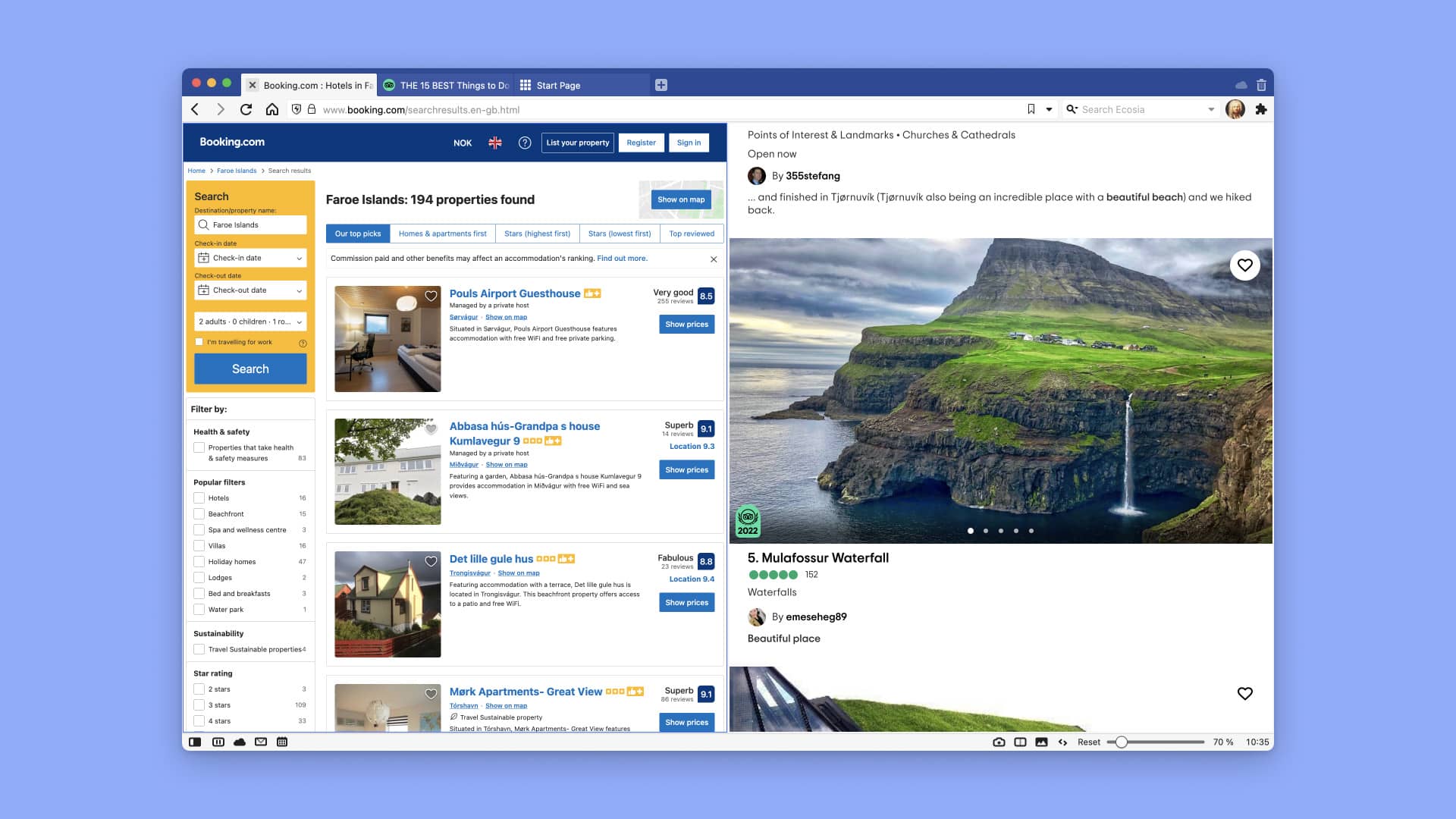This screenshot has width=1456, height=819.
Task: Toggle tab tiling icon in status bar
Action: [1020, 742]
